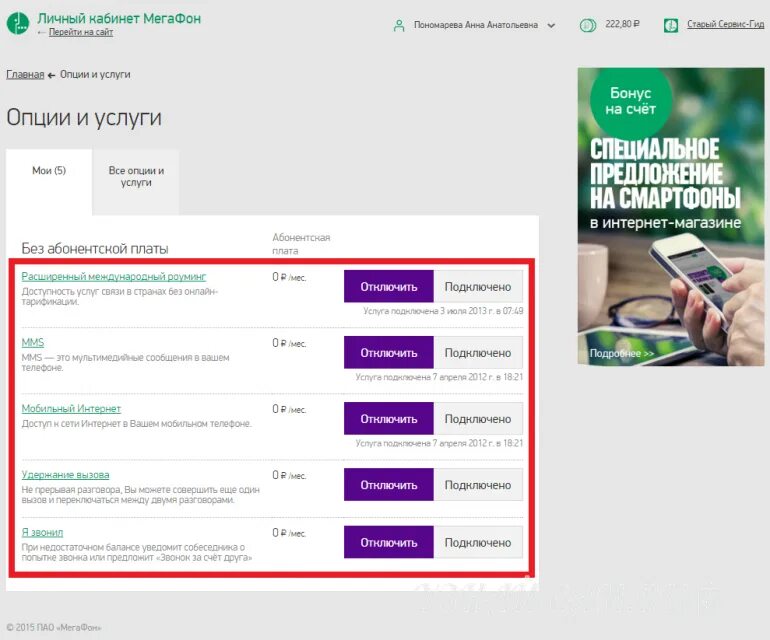Click Отключить for Удержание вызова
The height and width of the screenshot is (640, 770).
(x=388, y=485)
